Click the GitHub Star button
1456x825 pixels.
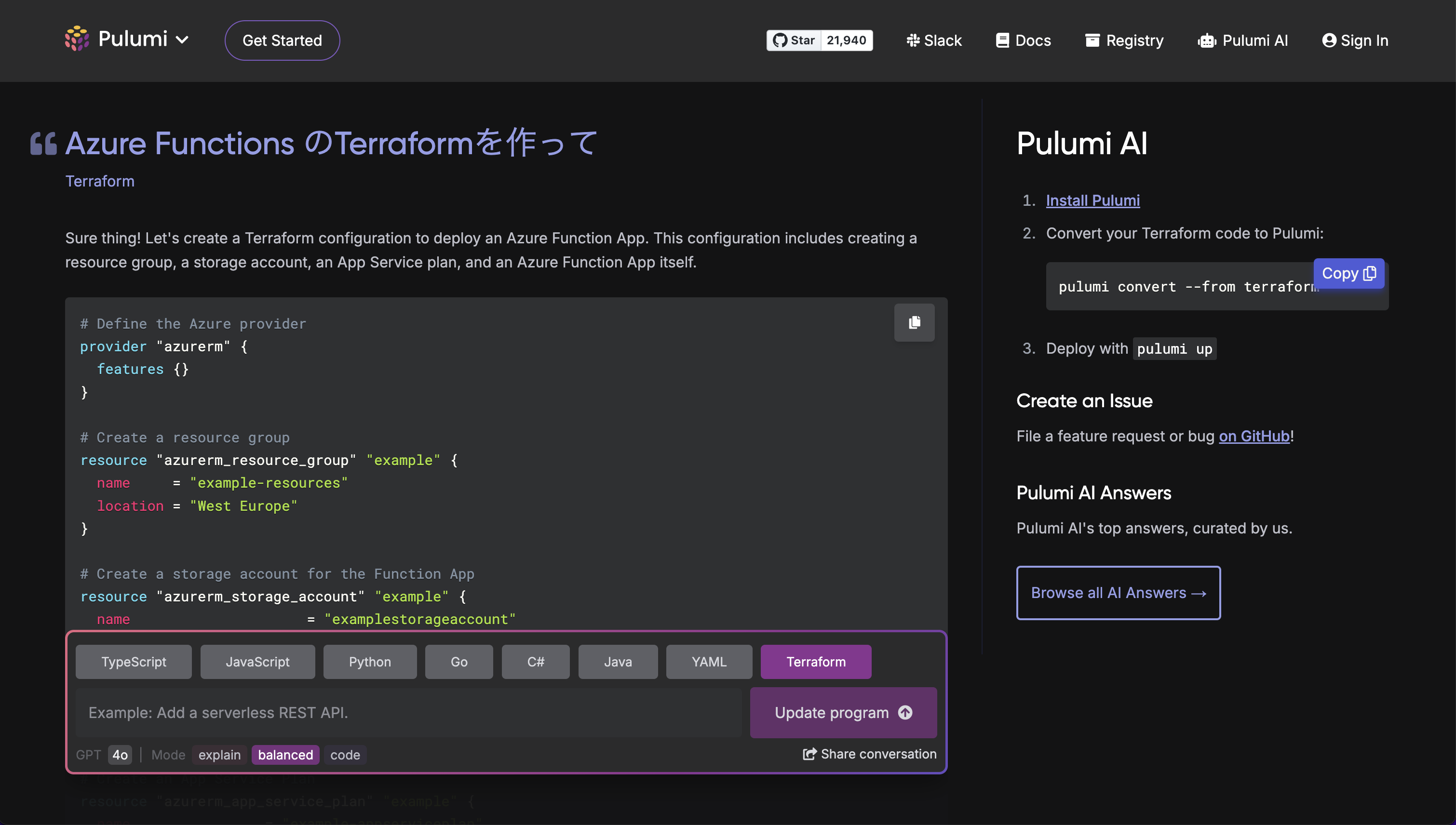[794, 40]
